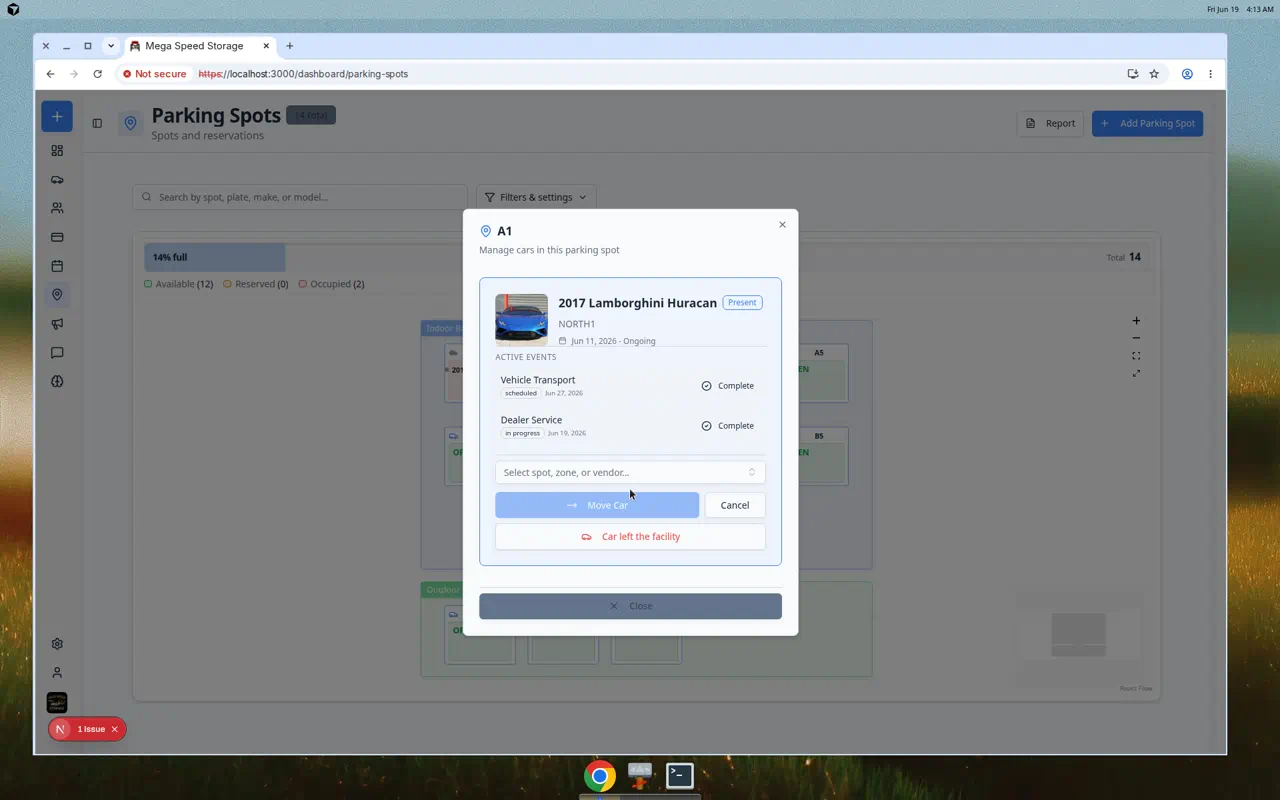Open the Filters & settings dropdown
The image size is (1280, 800).
(x=536, y=197)
